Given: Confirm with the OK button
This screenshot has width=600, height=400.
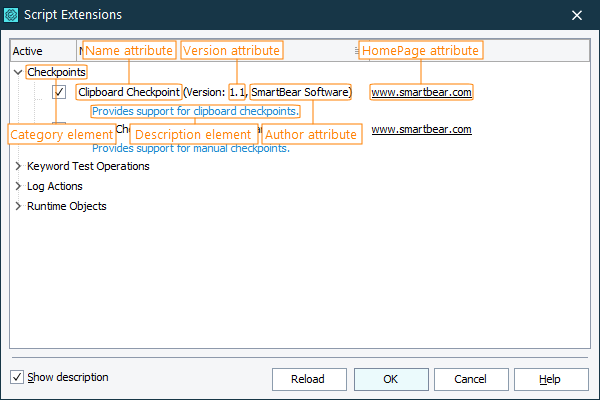Looking at the screenshot, I should pyautogui.click(x=390, y=379).
